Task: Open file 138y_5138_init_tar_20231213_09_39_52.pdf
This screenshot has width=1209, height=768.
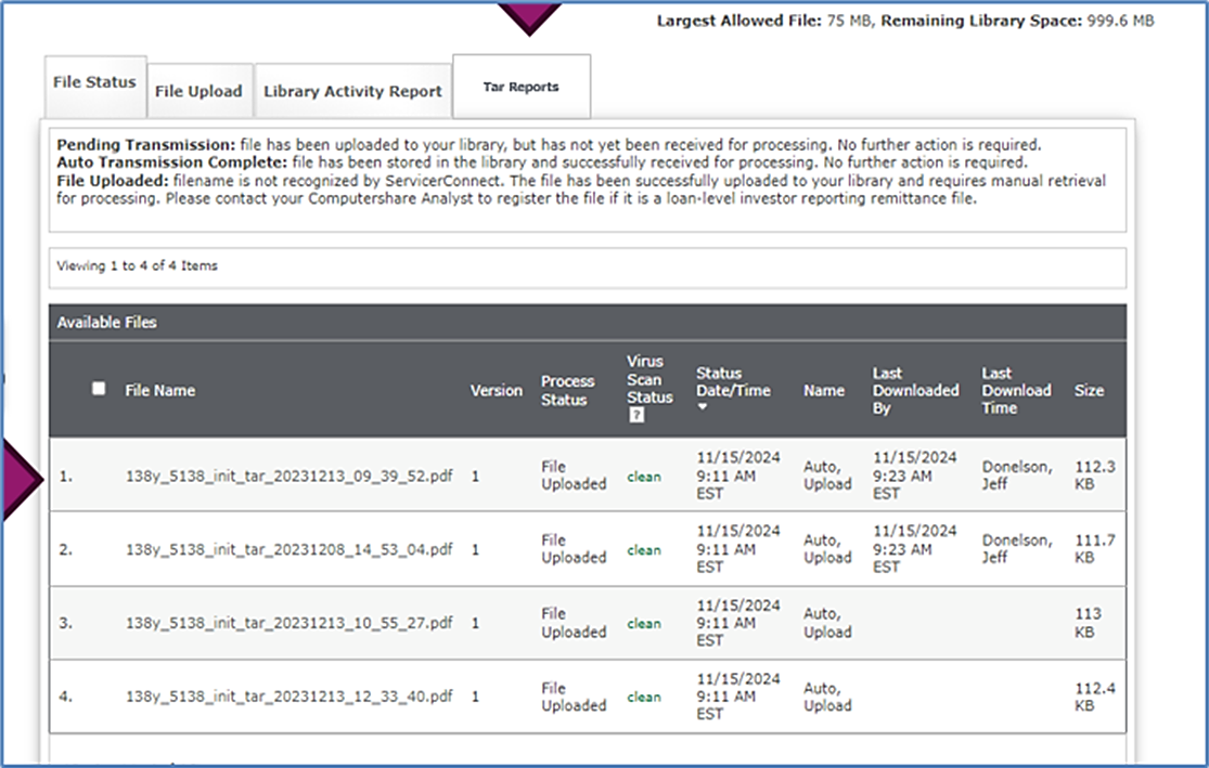Action: (x=289, y=476)
